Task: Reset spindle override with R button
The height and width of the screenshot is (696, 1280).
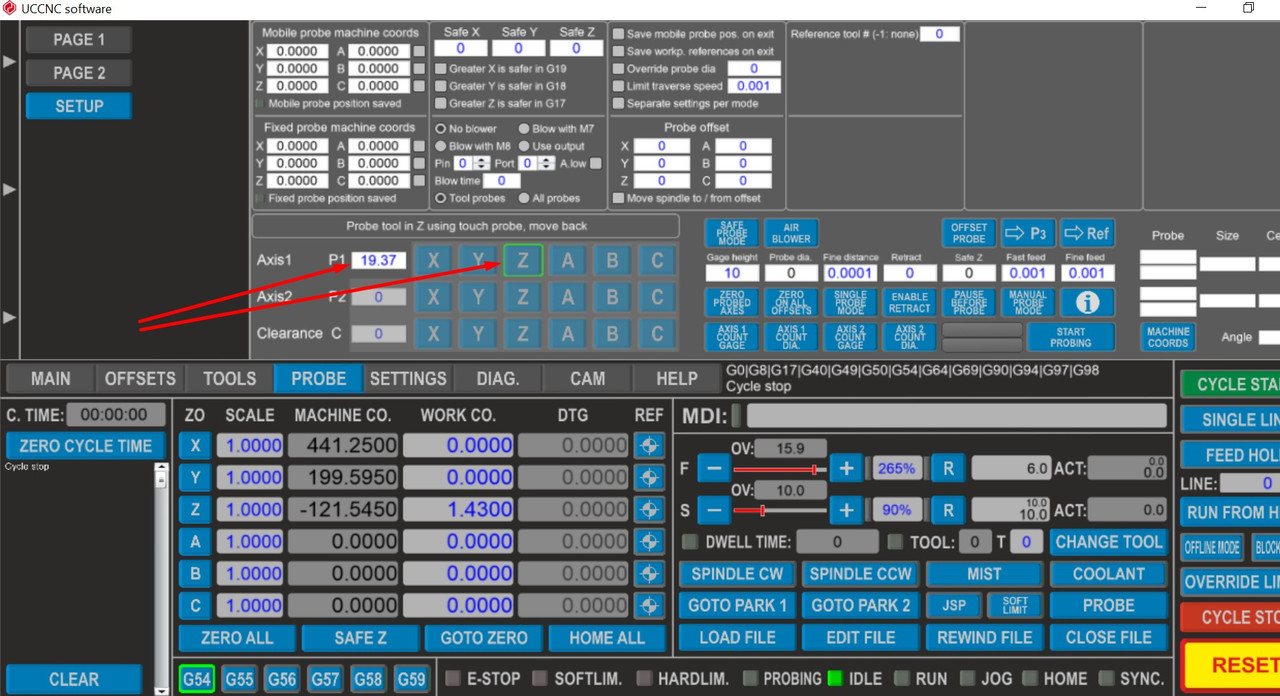Action: 947,510
